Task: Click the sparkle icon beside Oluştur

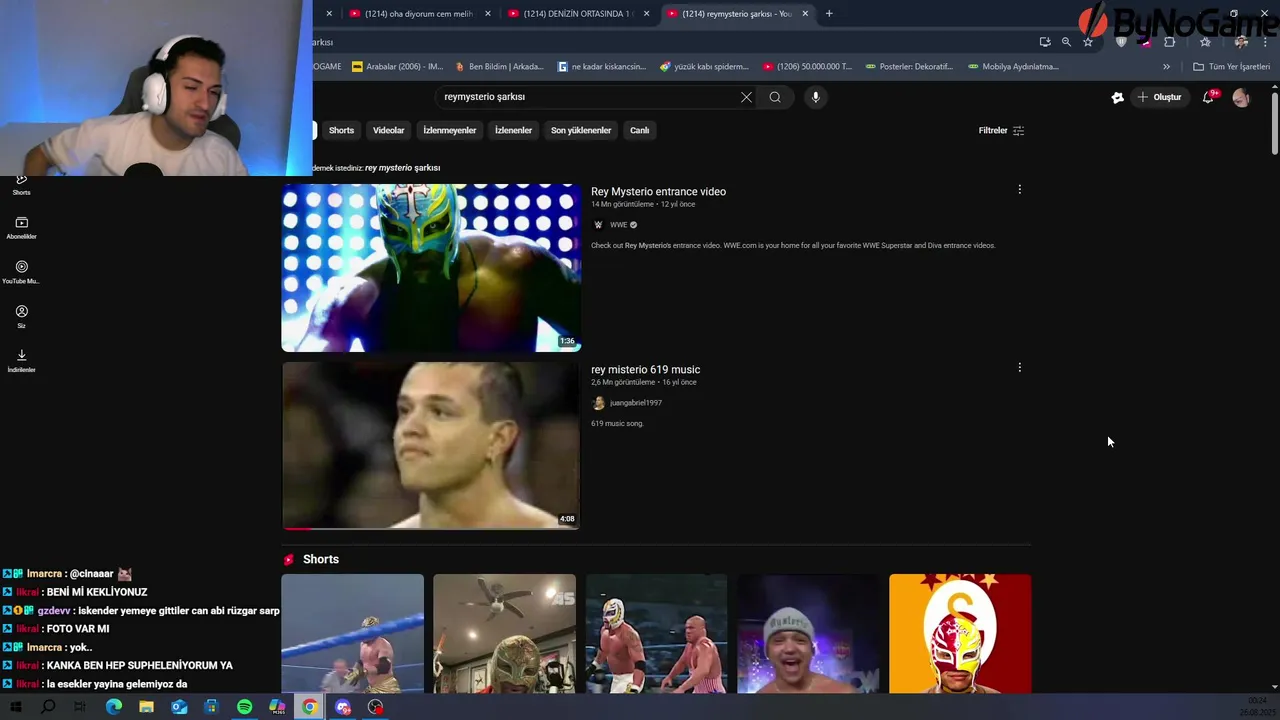Action: point(1117,97)
